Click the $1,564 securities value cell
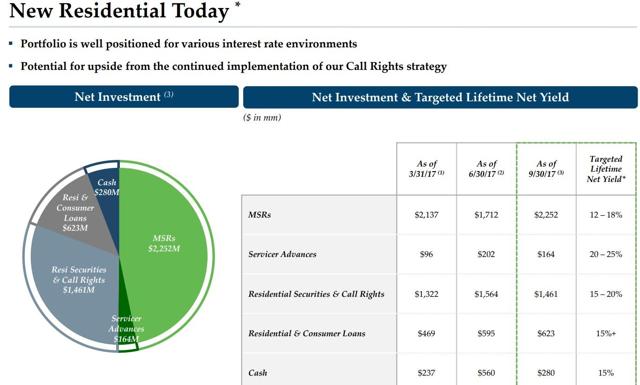Image resolution: width=640 pixels, height=385 pixels. (x=486, y=294)
